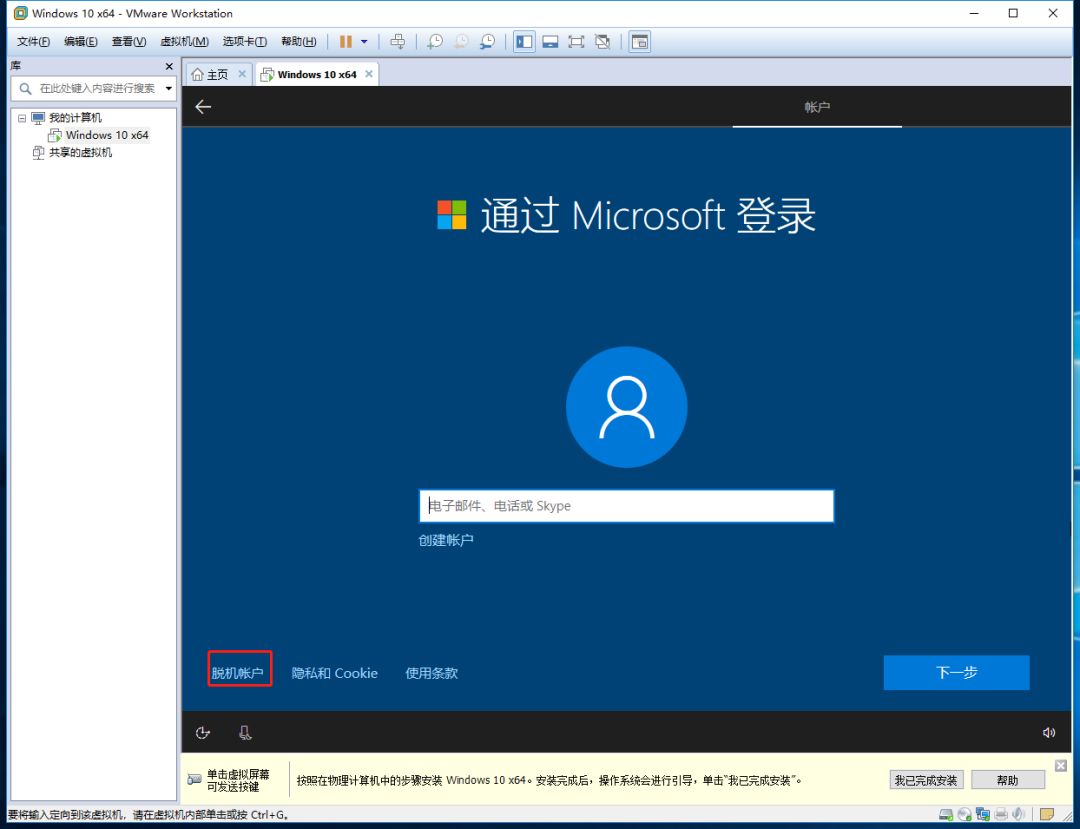The height and width of the screenshot is (829, 1080).
Task: Close the Windows 10 x64 tab
Action: tap(369, 74)
